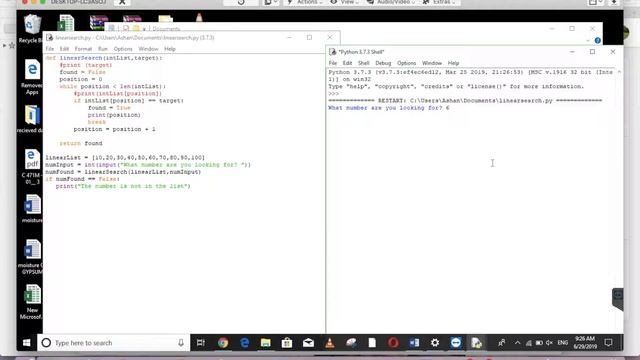Select the C 471M pdf desktop file

pos(31,166)
